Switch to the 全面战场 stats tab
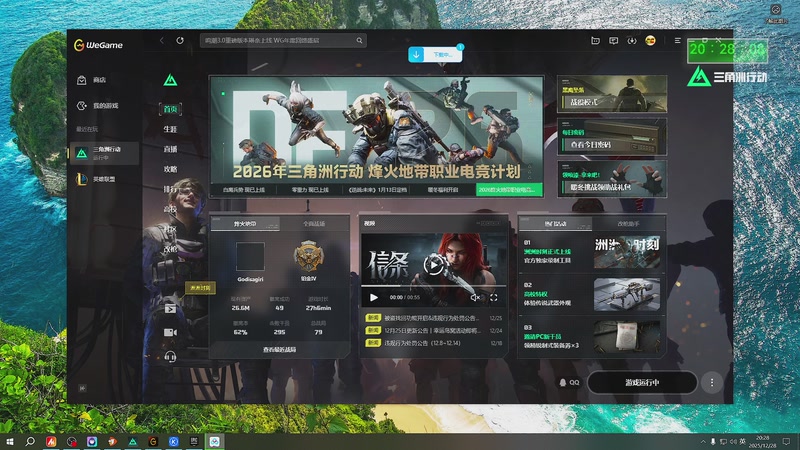The width and height of the screenshot is (800, 450). [x=314, y=223]
